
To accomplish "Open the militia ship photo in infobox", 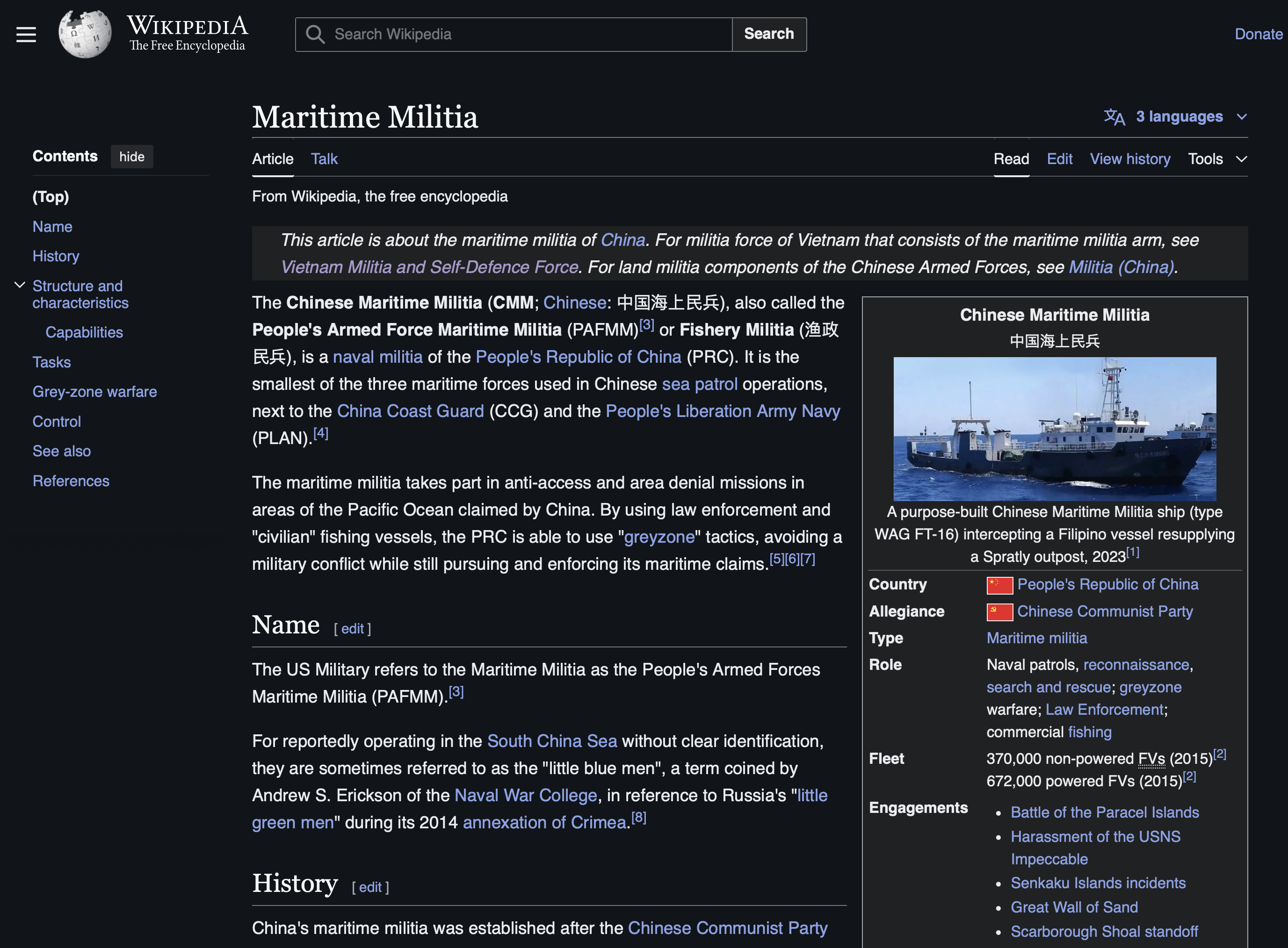I will [x=1054, y=429].
